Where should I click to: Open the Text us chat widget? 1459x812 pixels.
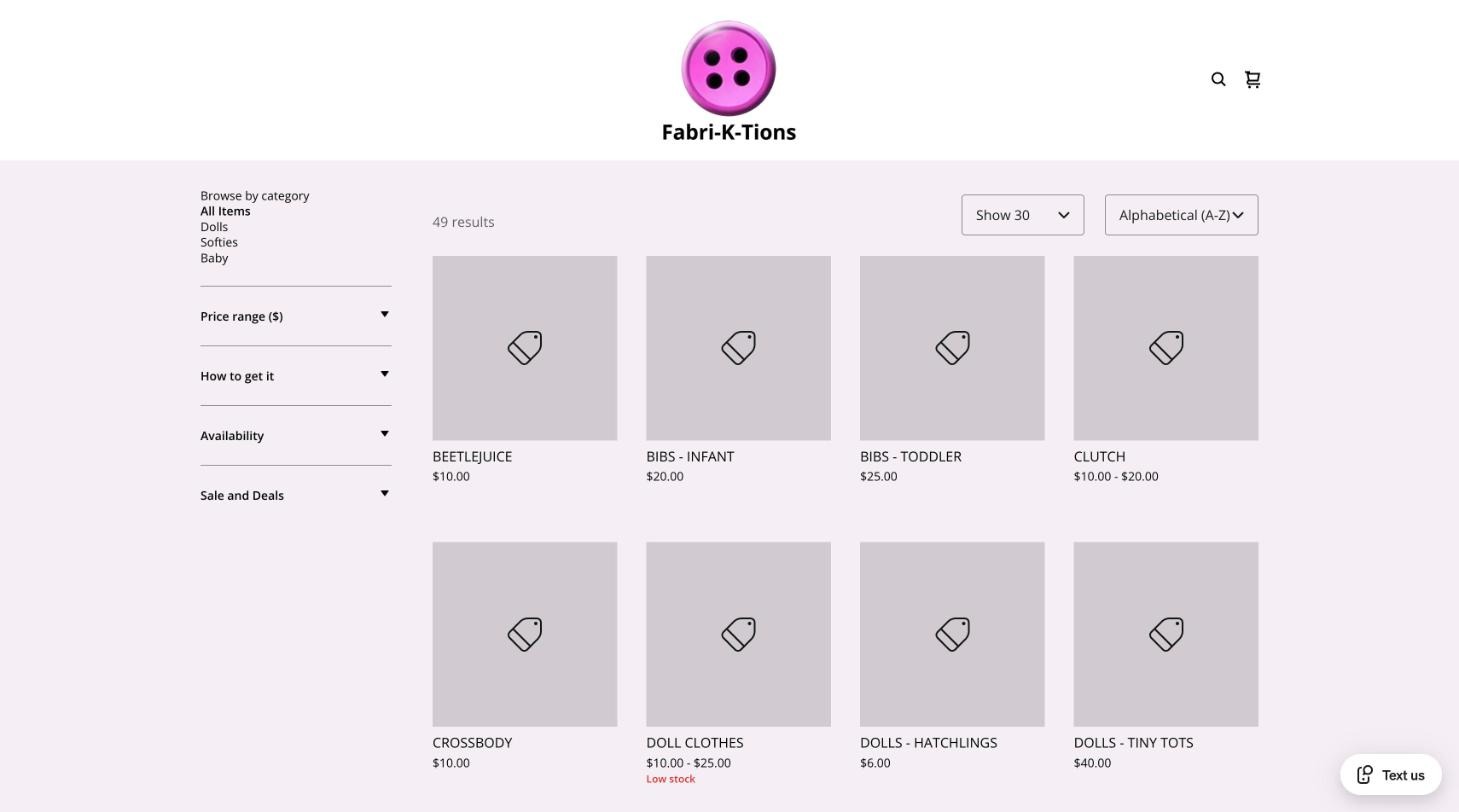1390,775
